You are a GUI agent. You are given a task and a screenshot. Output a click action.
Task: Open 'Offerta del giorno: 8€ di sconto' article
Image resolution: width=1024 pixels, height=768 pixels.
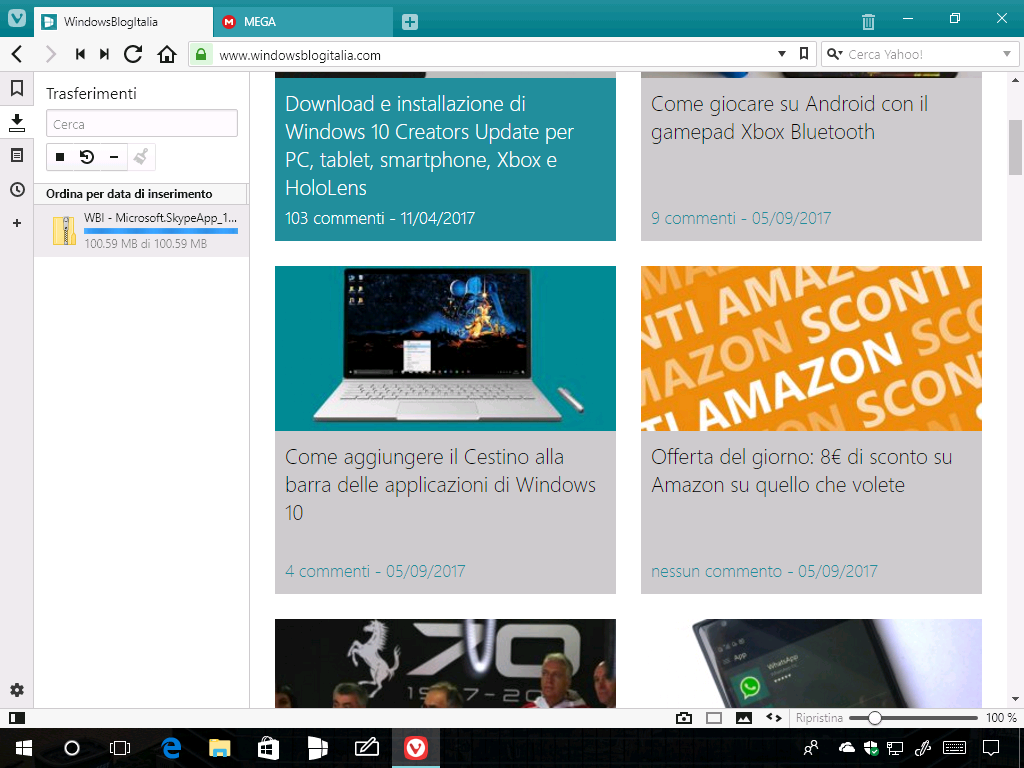pos(802,471)
